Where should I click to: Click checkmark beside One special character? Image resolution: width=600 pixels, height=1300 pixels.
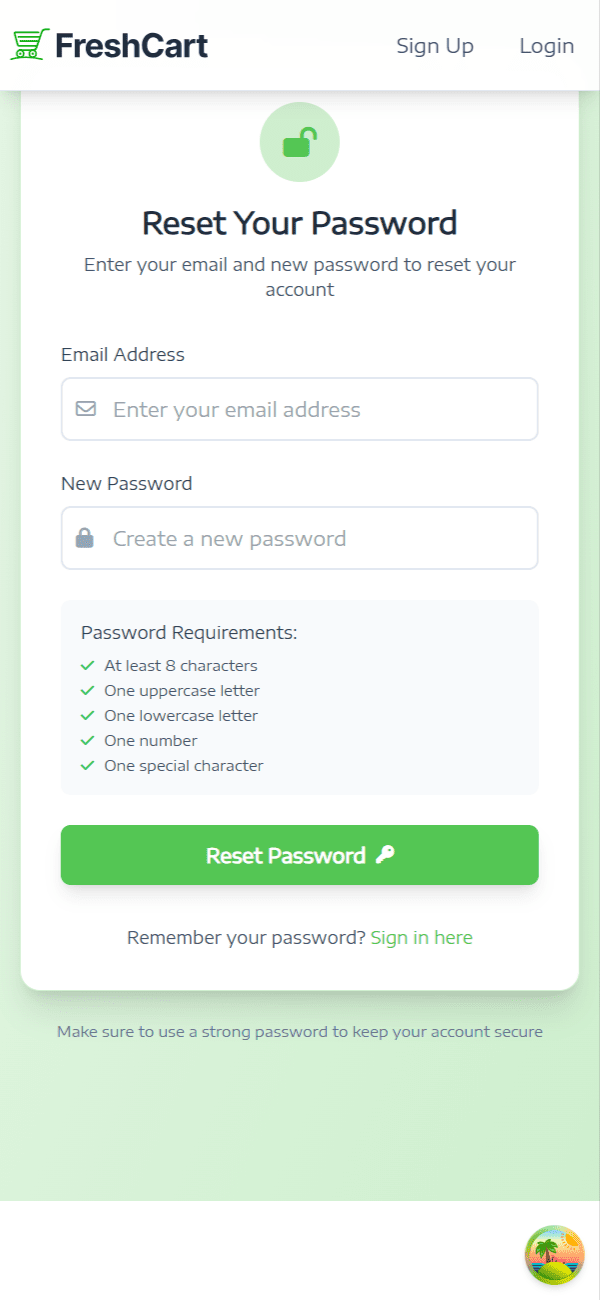click(88, 766)
